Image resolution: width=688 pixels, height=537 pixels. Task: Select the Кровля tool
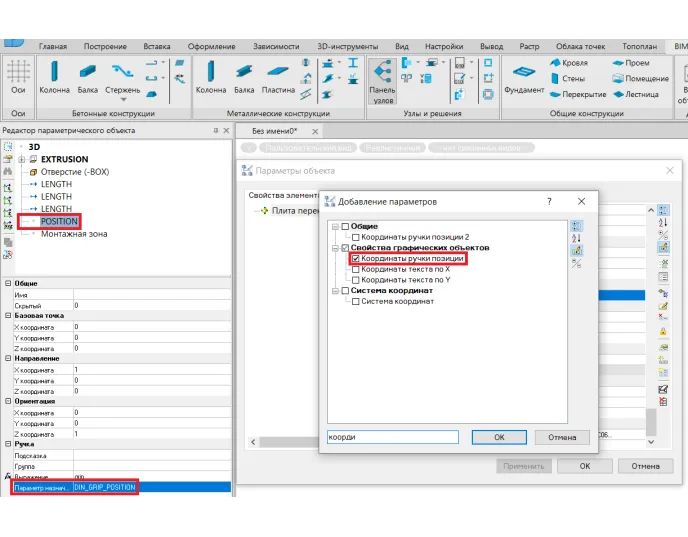569,63
